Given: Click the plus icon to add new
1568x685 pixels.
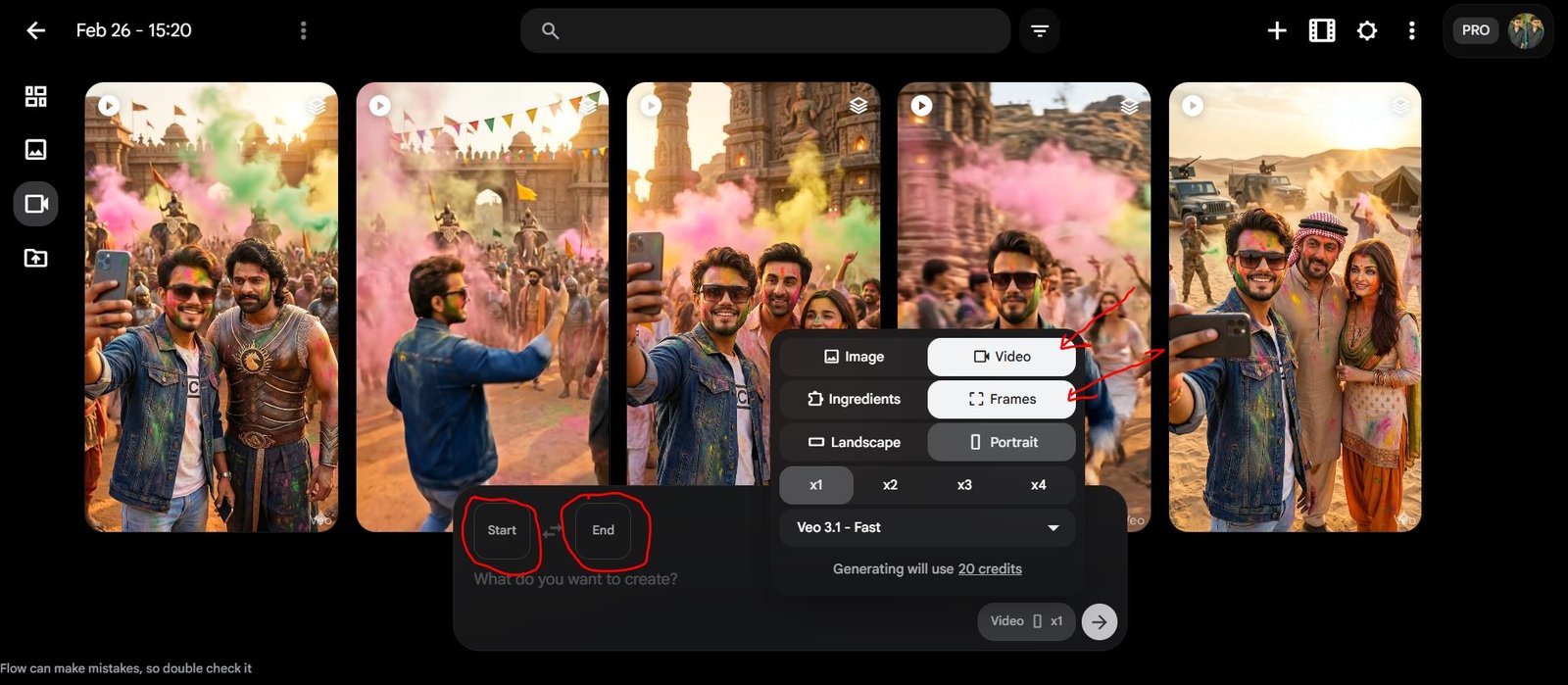Looking at the screenshot, I should (x=1276, y=31).
